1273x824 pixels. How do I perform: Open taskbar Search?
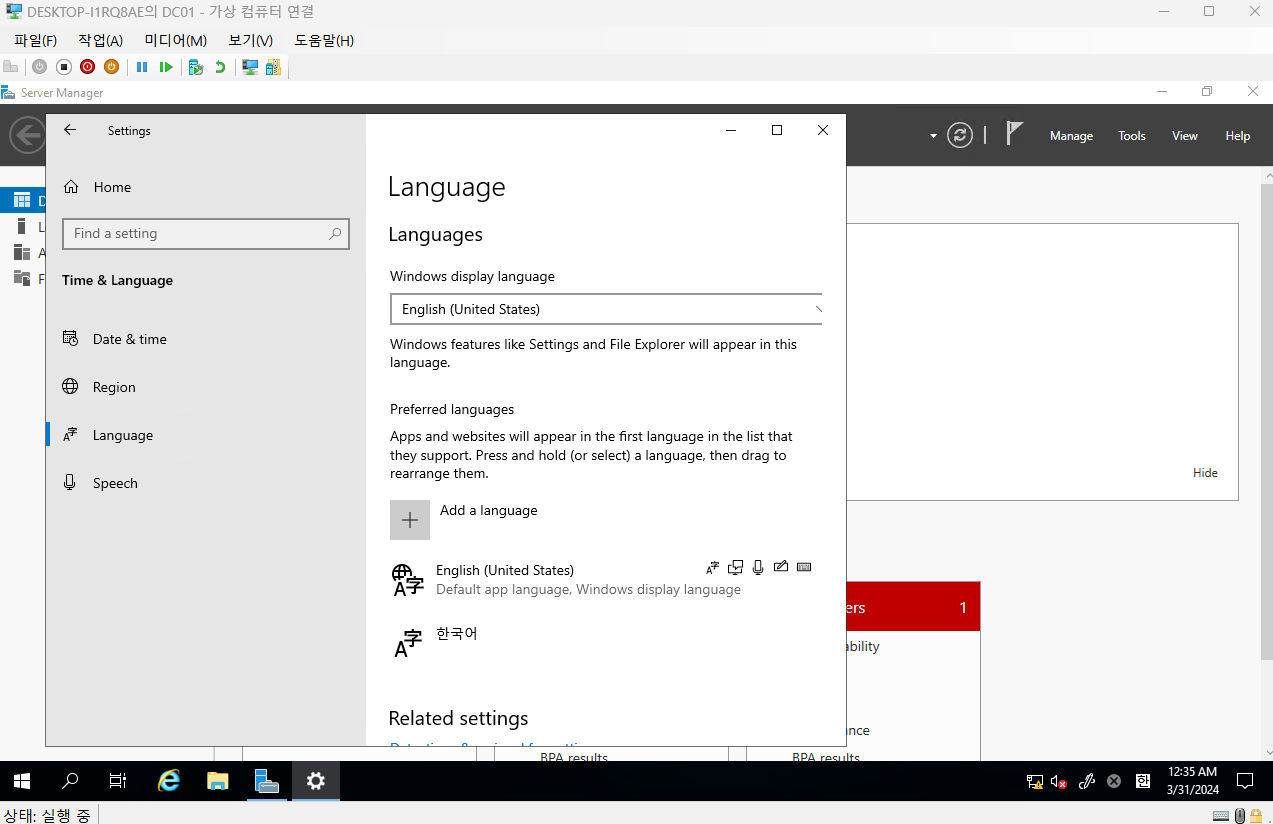point(70,781)
